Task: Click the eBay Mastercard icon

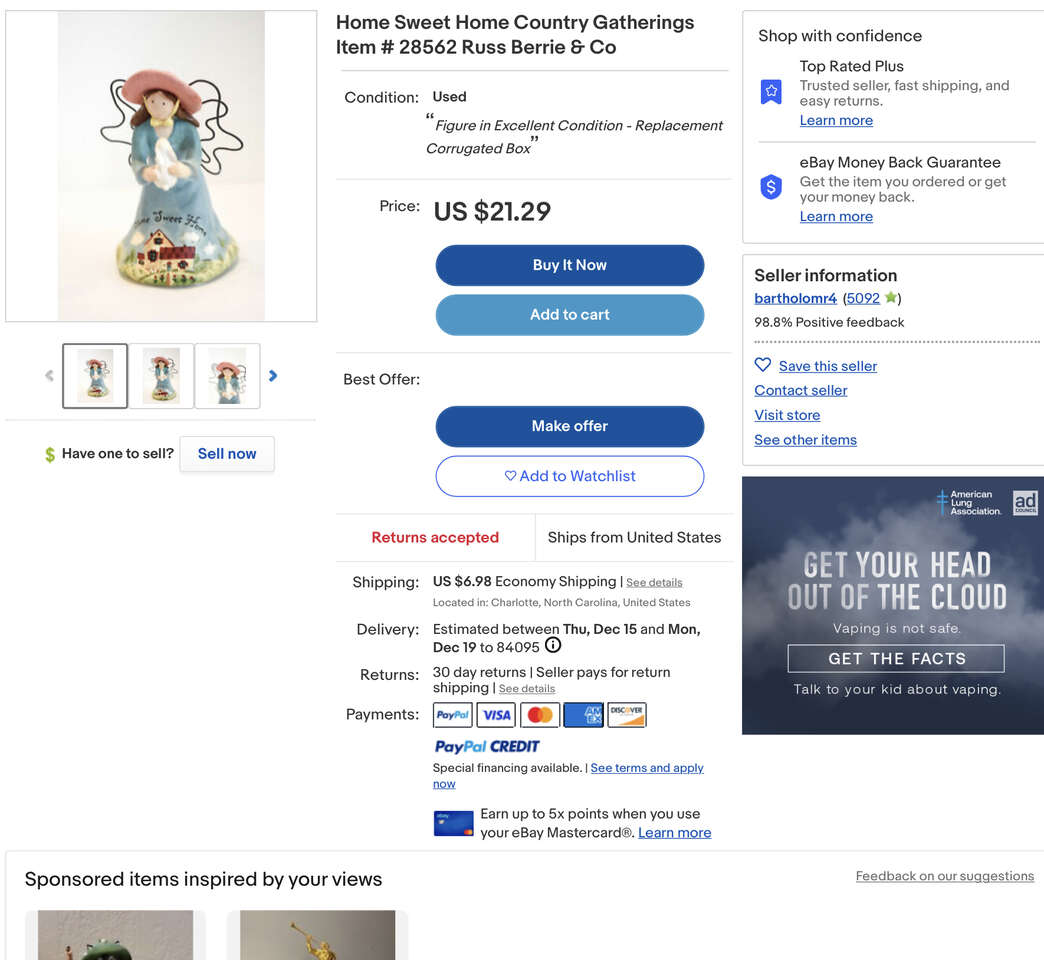Action: tap(453, 823)
